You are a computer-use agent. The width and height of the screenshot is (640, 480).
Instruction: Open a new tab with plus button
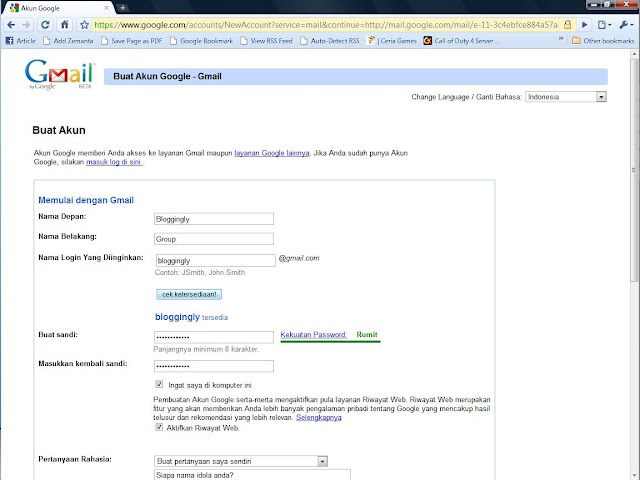click(x=122, y=8)
